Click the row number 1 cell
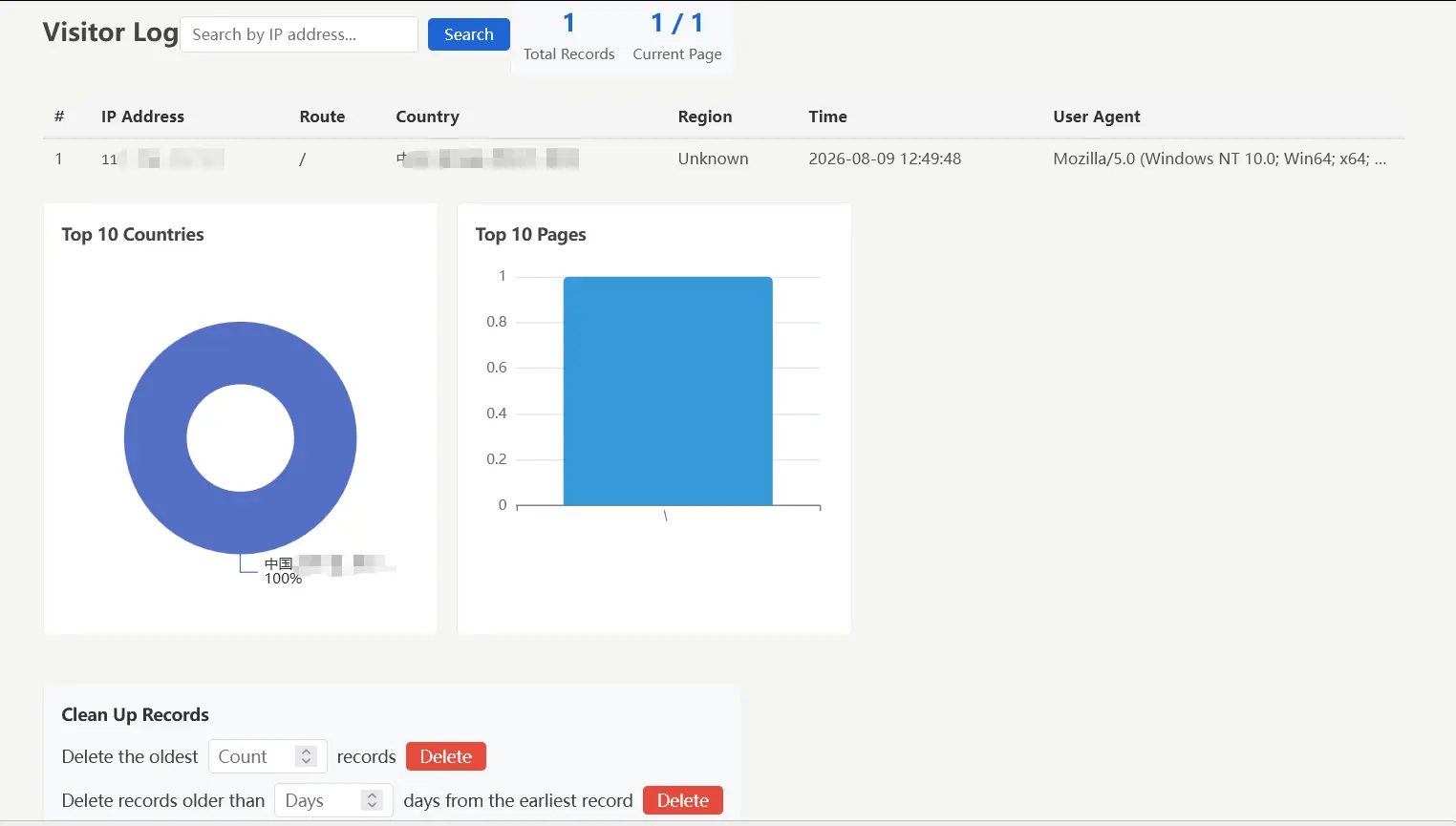 [59, 159]
